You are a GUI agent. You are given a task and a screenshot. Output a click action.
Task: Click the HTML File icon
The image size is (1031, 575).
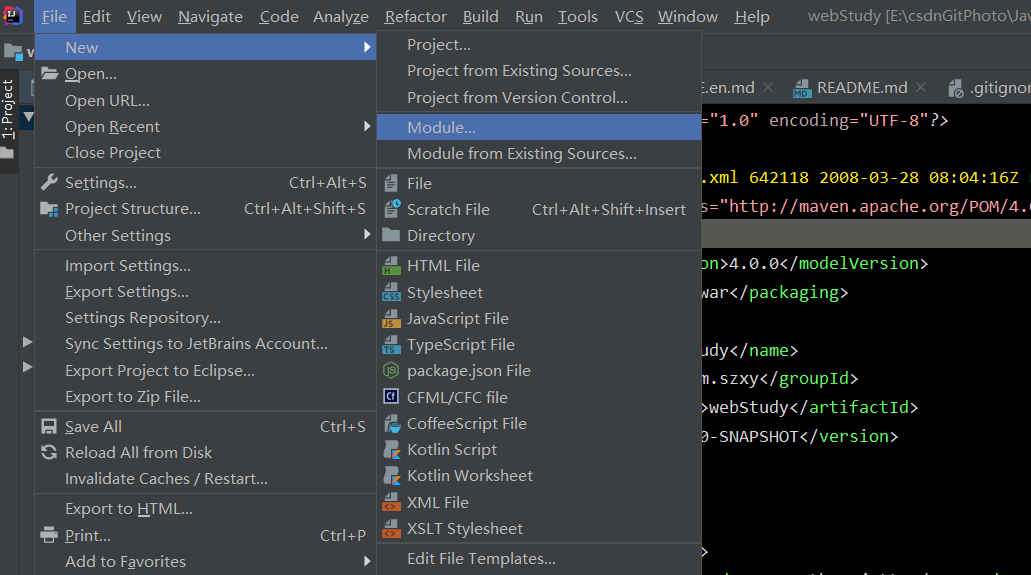tap(391, 265)
